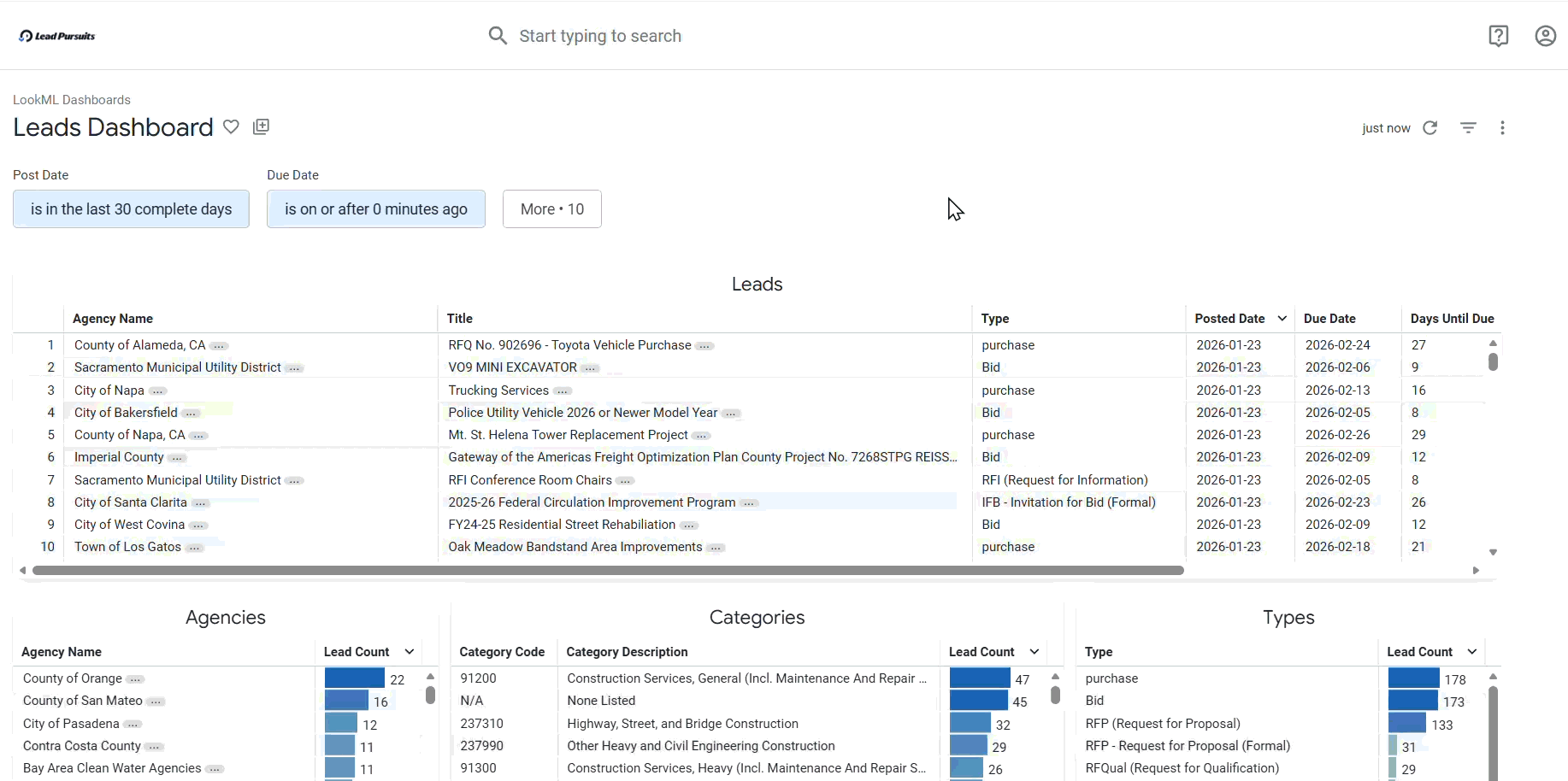
Task: Open Post Date filter last 30 complete days
Action: point(131,209)
